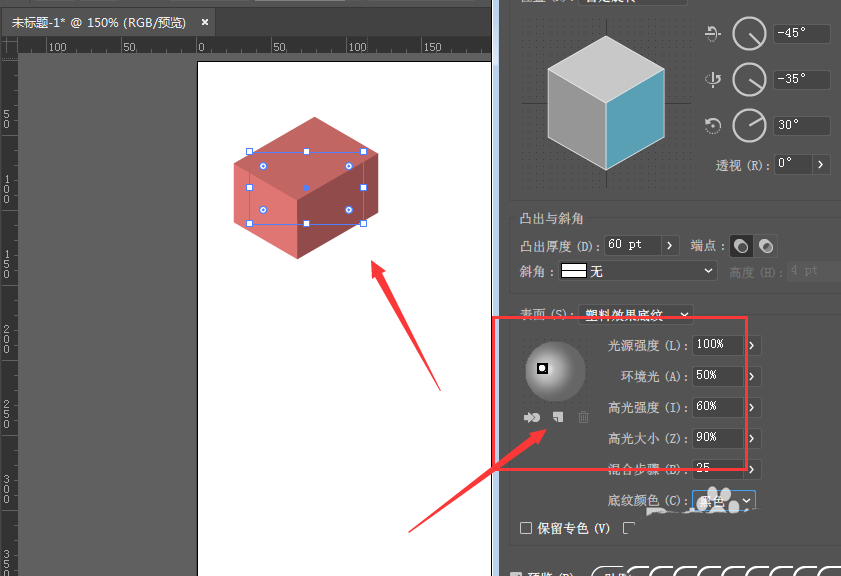
Task: Click the lighting sphere preview
Action: (555, 372)
